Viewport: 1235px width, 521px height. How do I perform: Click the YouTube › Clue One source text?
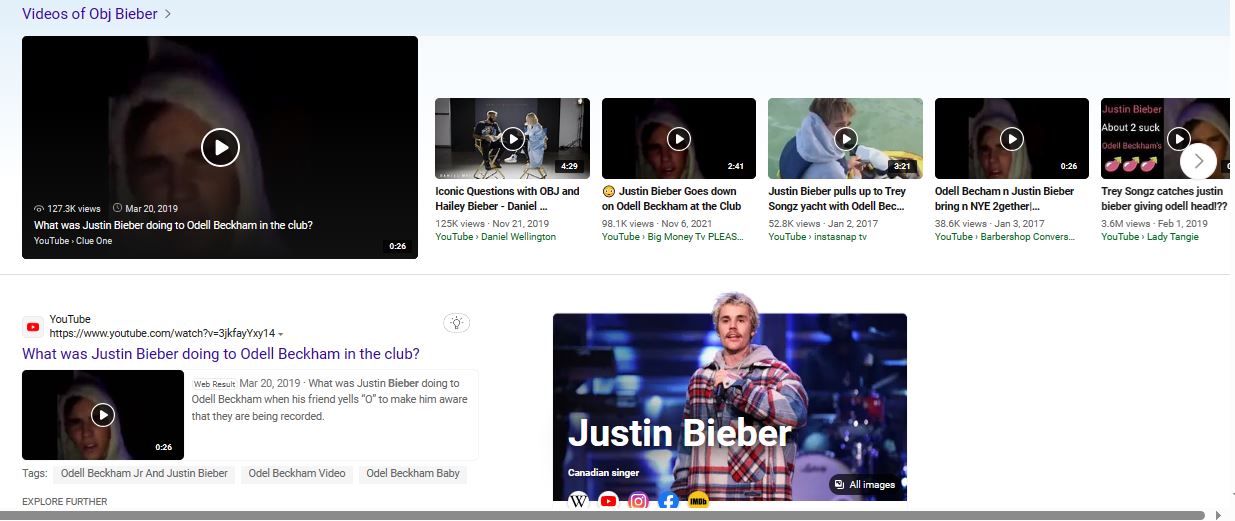tap(73, 241)
